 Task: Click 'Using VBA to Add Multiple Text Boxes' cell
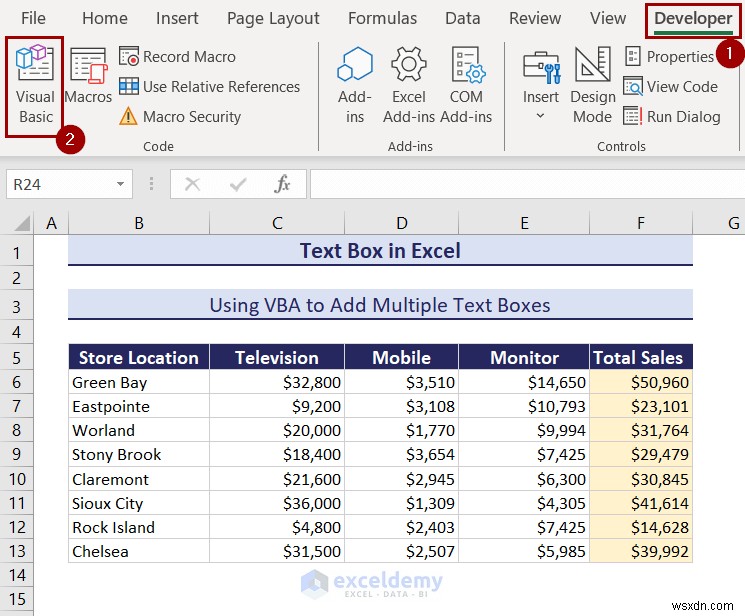[380, 305]
